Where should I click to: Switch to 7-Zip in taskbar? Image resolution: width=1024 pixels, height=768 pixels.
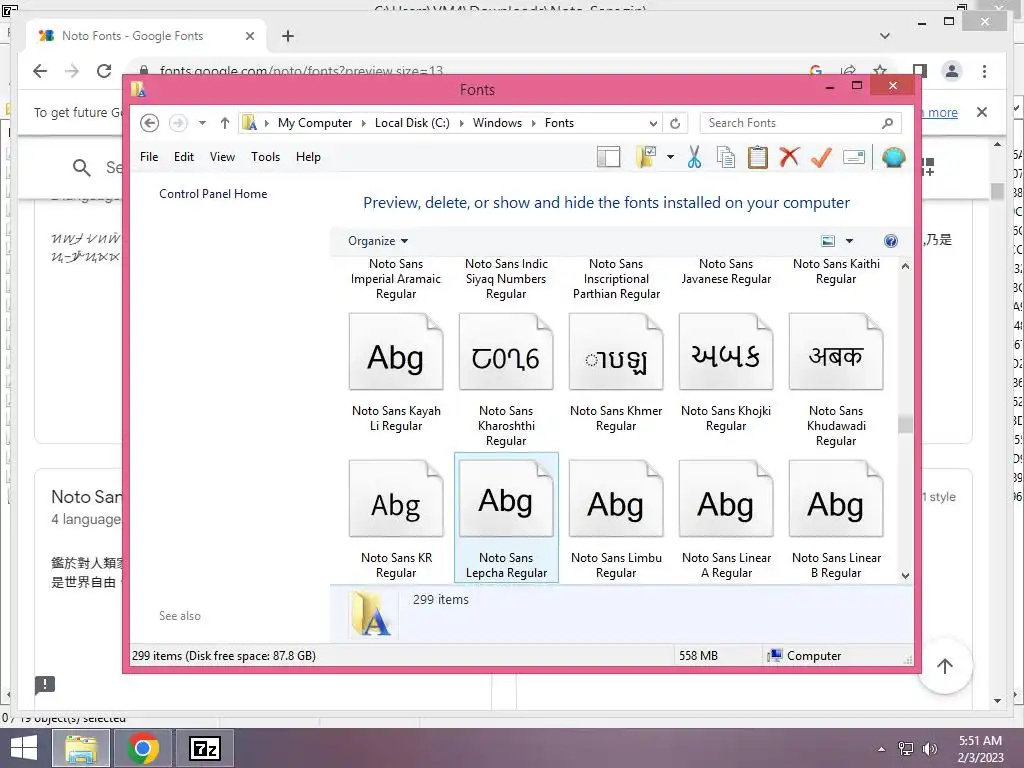point(204,748)
